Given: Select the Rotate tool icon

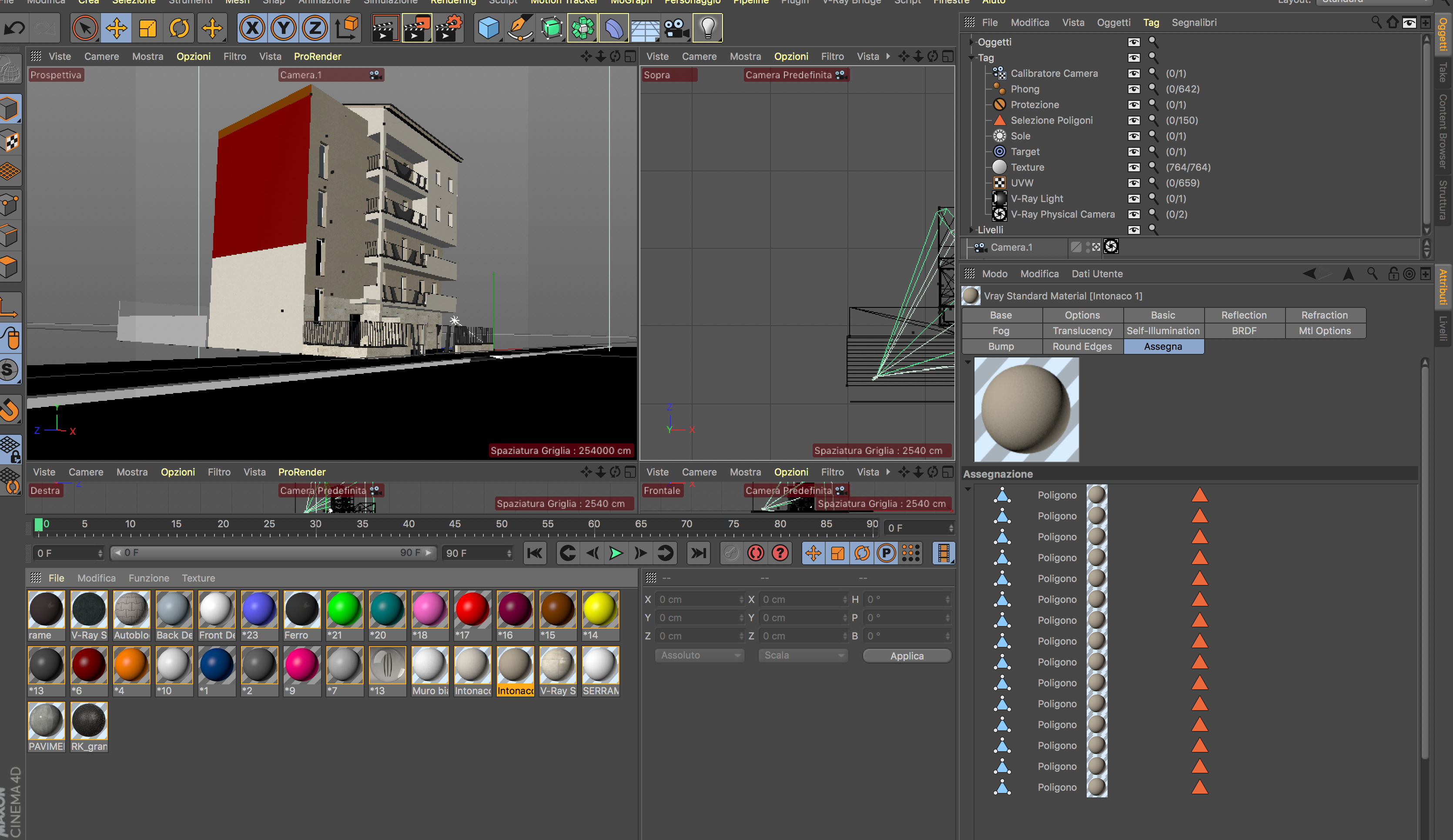Looking at the screenshot, I should 179,28.
